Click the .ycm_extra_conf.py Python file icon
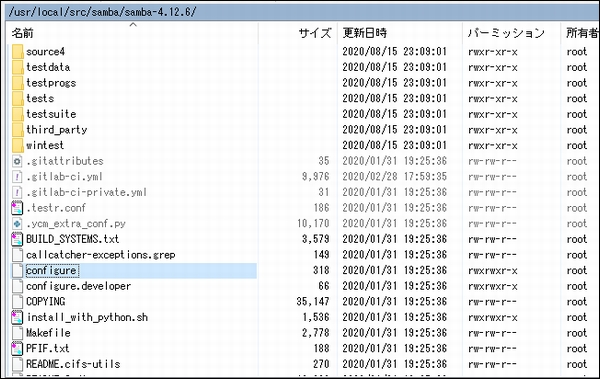This screenshot has height=379, width=600. point(17,224)
